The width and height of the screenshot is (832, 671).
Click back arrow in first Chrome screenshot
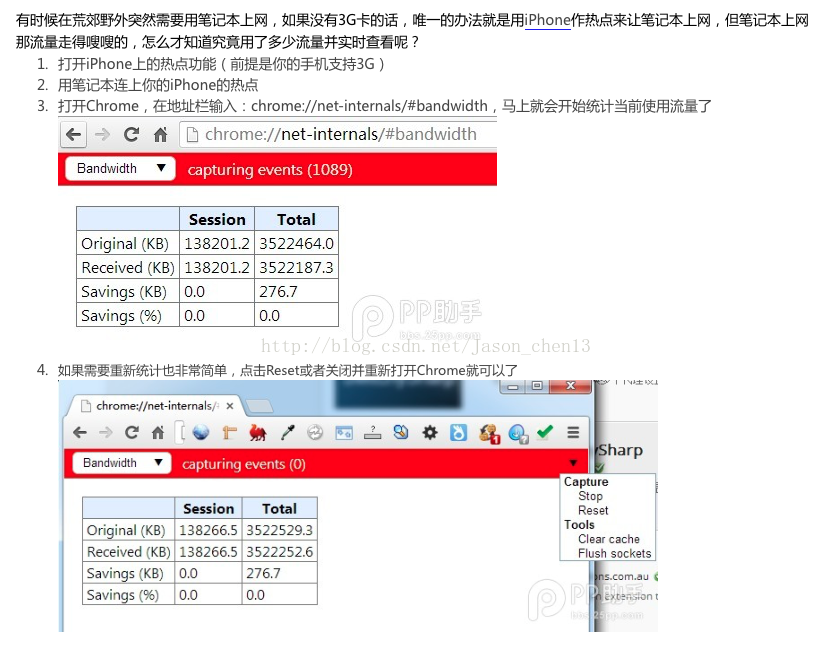pos(74,135)
